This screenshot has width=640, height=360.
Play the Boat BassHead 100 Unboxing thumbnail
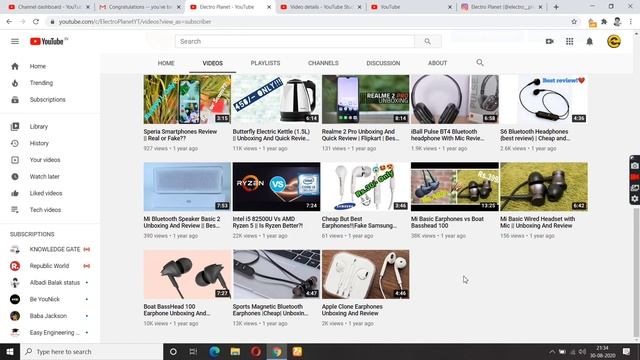(x=187, y=274)
